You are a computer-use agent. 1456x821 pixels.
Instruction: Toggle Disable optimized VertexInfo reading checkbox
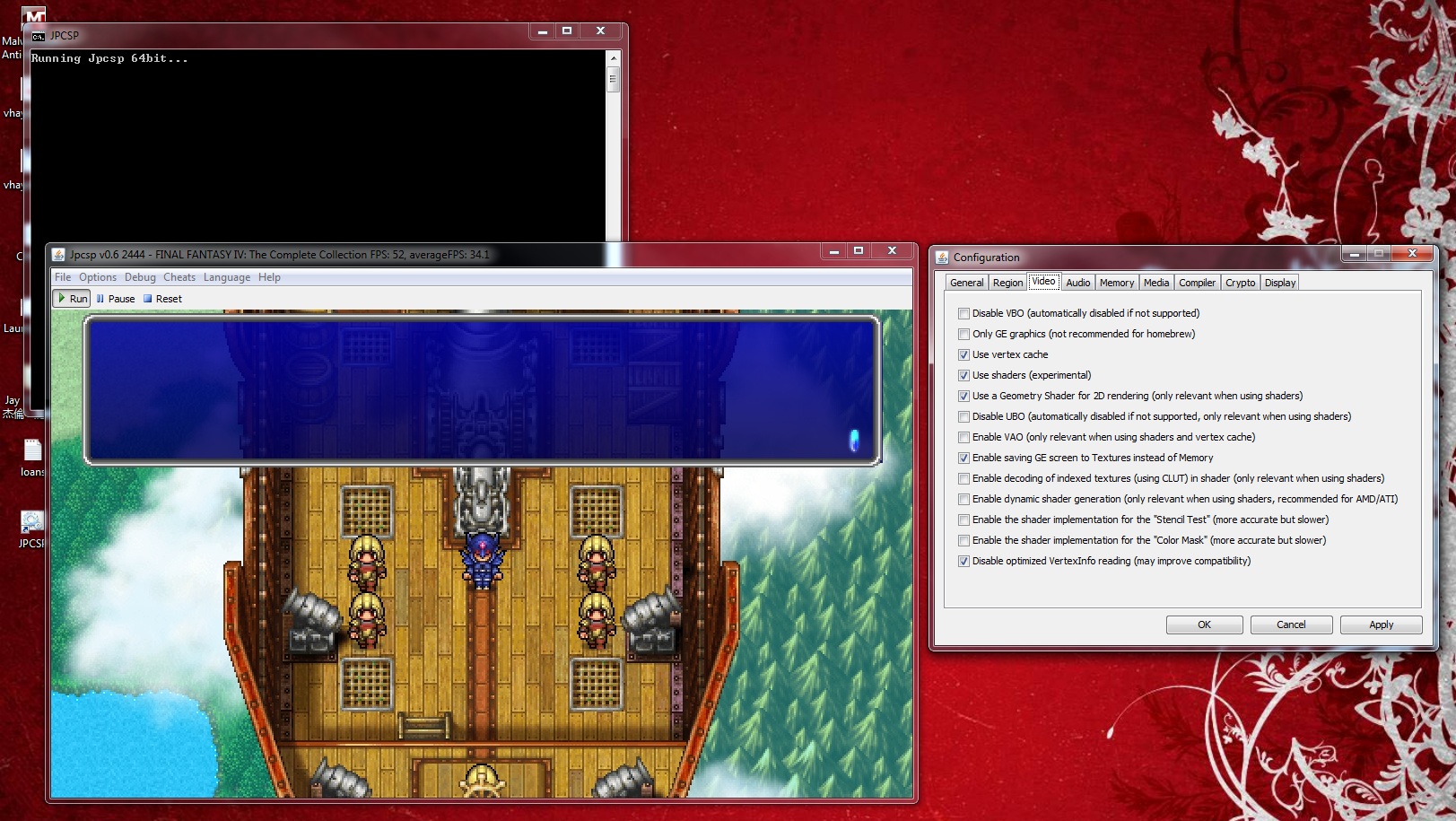[963, 562]
